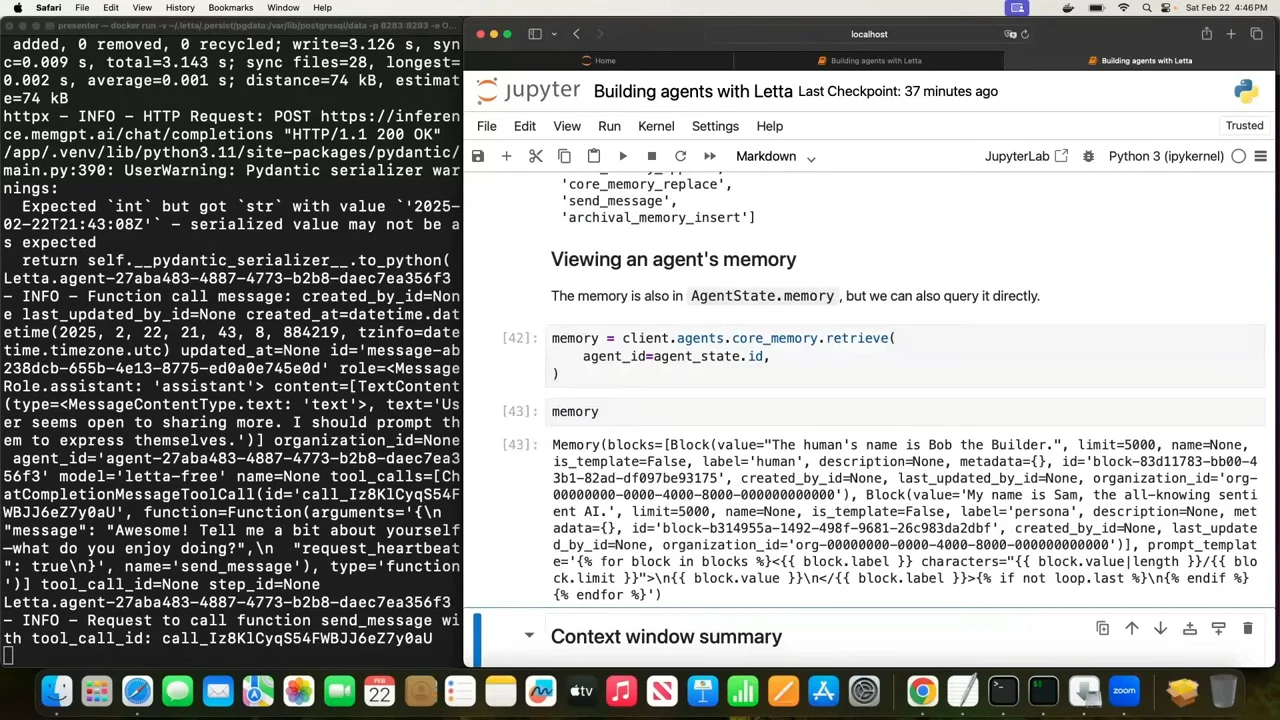Run the selected cell with play icon
1280x720 pixels.
(622, 157)
